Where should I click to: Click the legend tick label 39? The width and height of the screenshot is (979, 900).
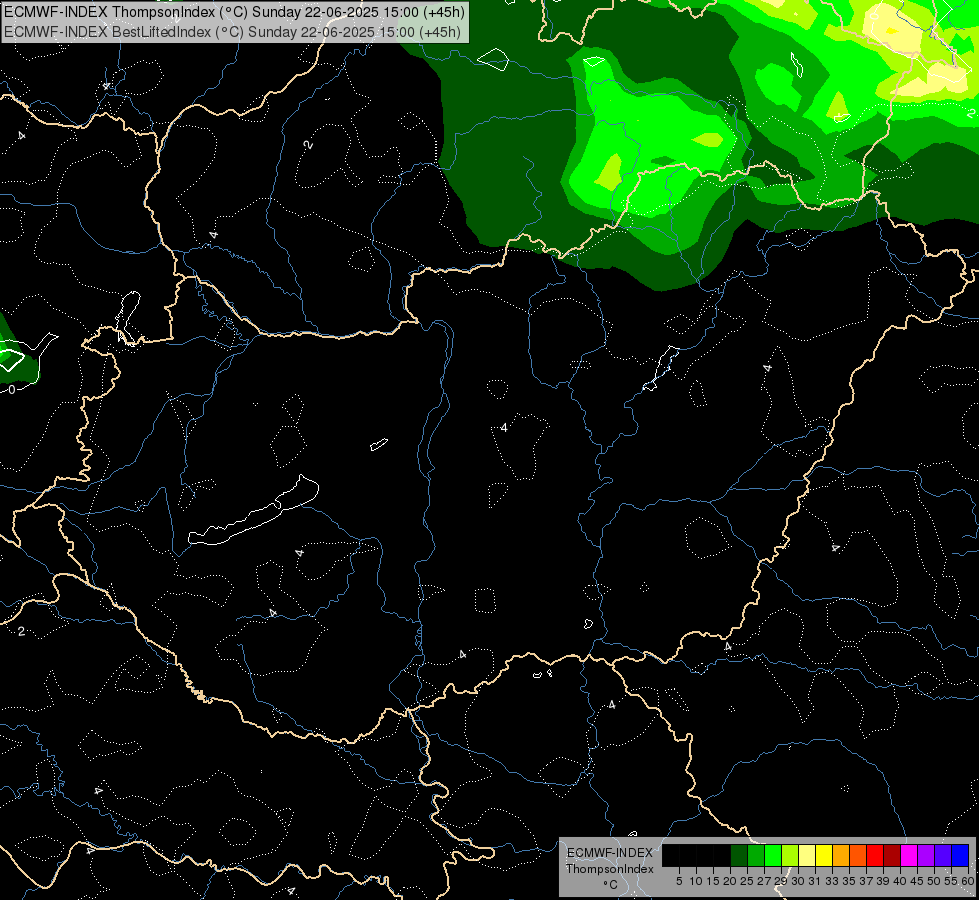pos(883,881)
